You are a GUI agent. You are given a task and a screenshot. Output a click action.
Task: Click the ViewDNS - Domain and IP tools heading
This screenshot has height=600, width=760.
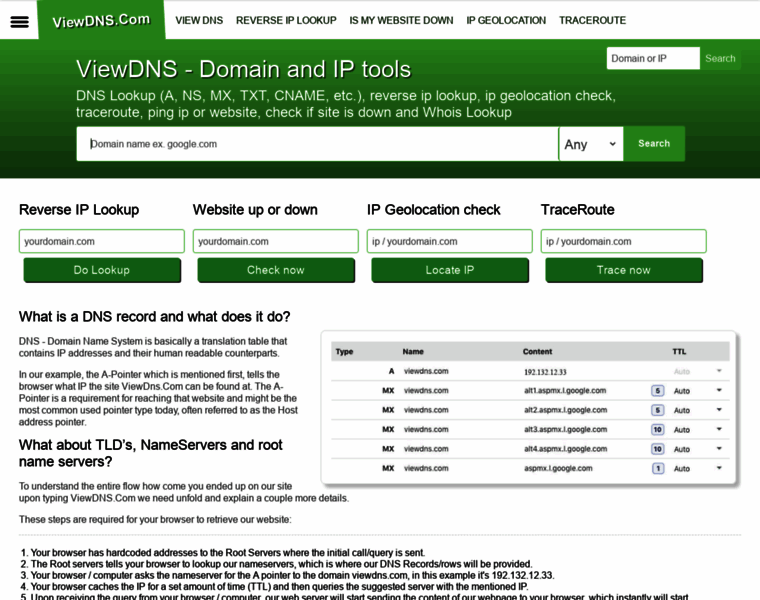(244, 69)
